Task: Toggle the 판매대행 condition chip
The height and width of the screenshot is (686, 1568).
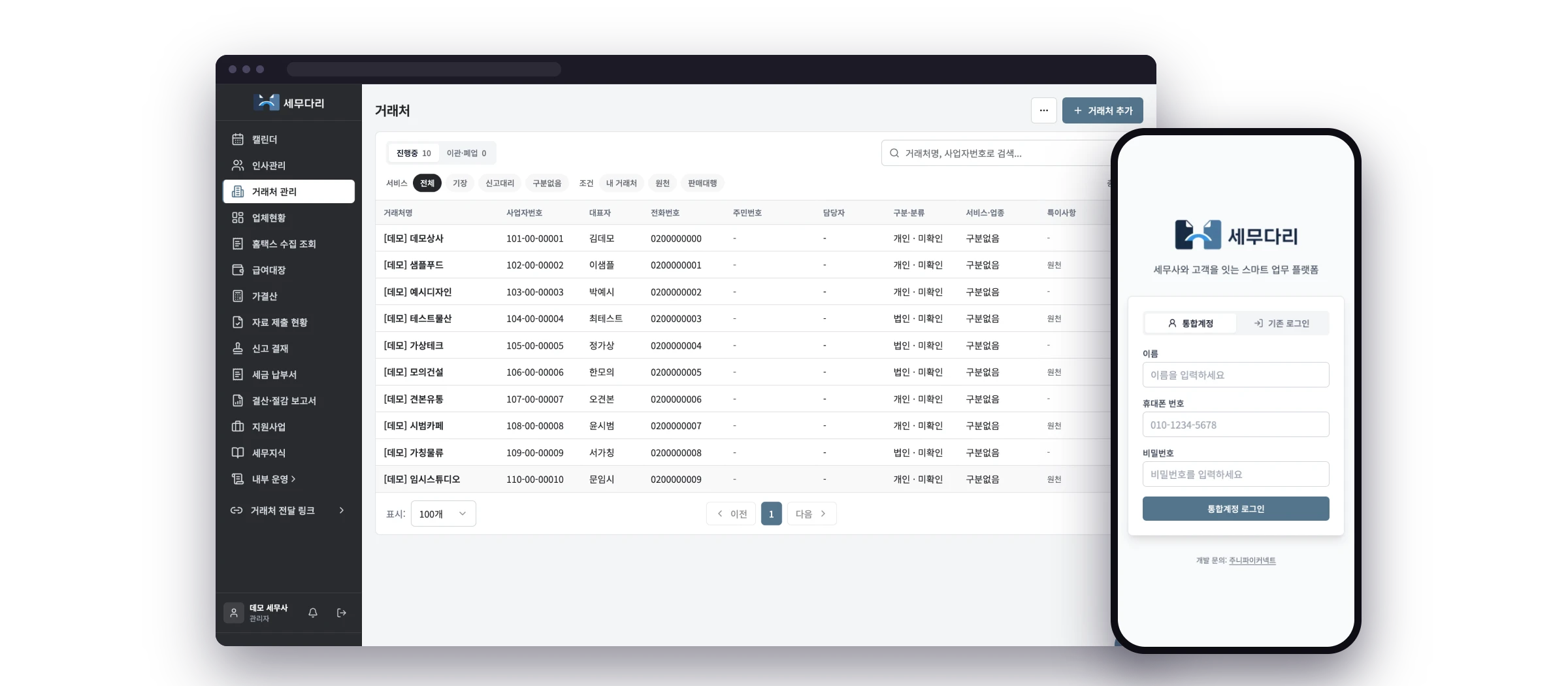Action: point(702,183)
